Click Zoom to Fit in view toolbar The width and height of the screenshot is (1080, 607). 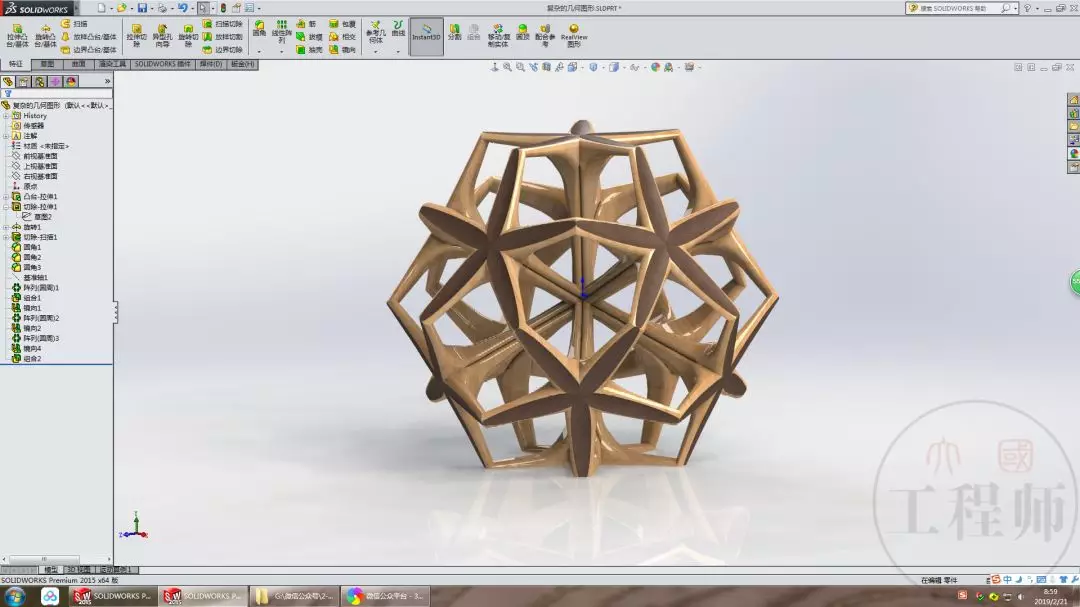(507, 67)
